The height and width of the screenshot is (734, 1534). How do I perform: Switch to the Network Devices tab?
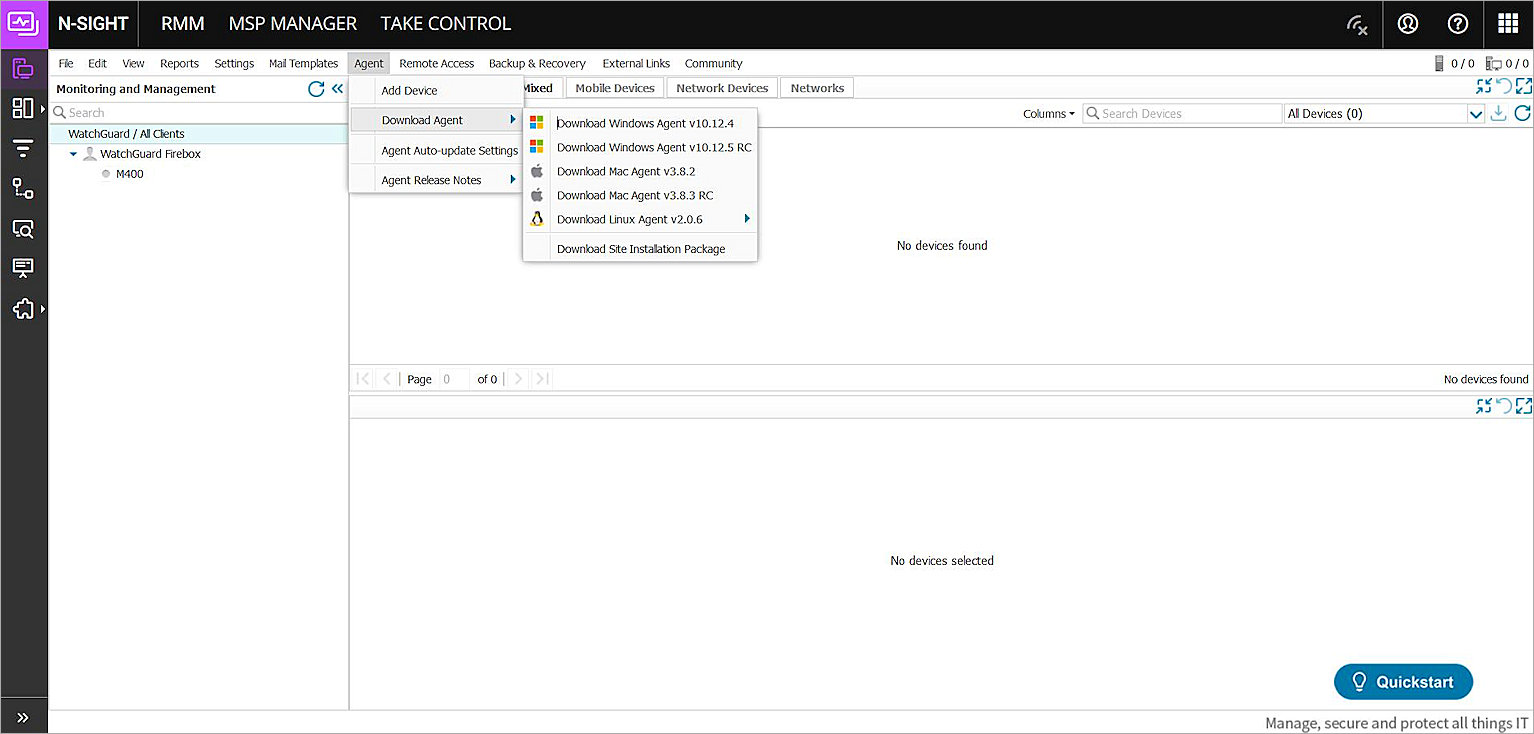coord(722,88)
